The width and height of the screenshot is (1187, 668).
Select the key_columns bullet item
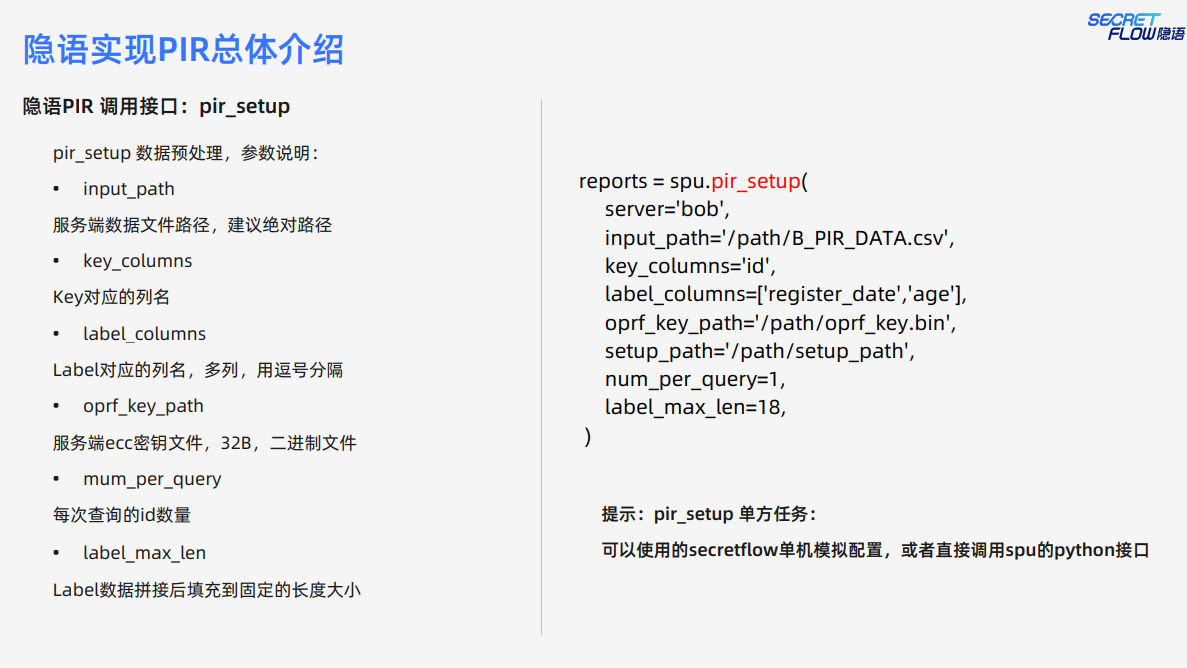click(x=137, y=261)
